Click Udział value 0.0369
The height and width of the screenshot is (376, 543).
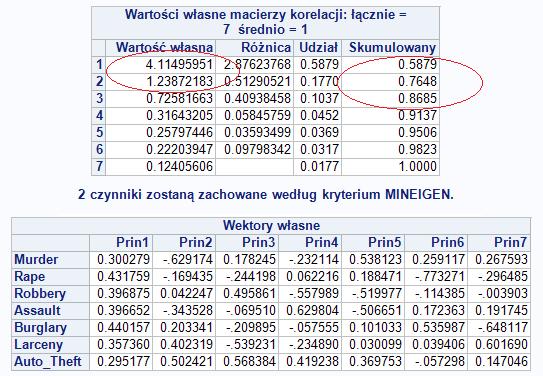319,132
